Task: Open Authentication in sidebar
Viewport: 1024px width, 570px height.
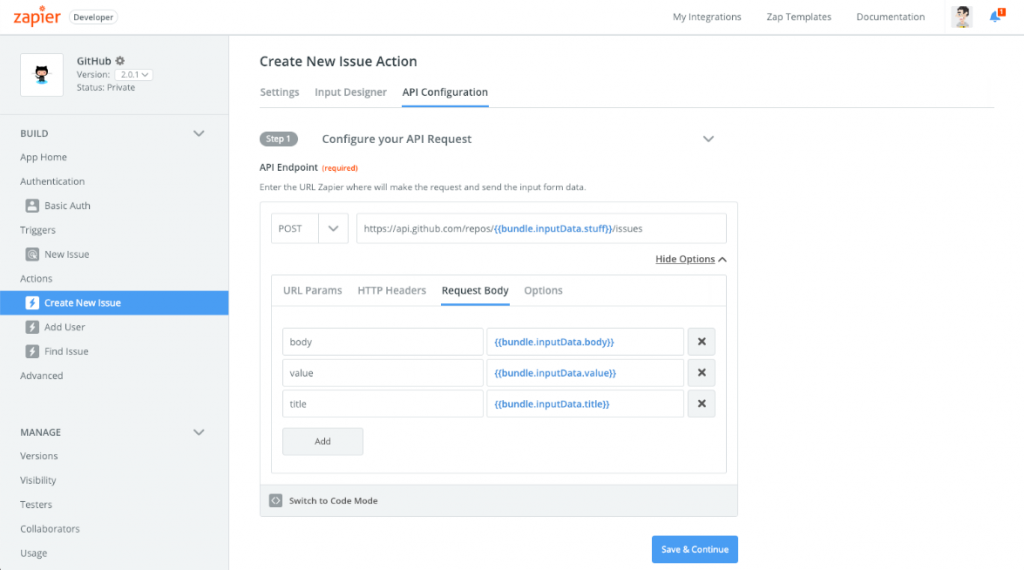Action: (x=52, y=182)
